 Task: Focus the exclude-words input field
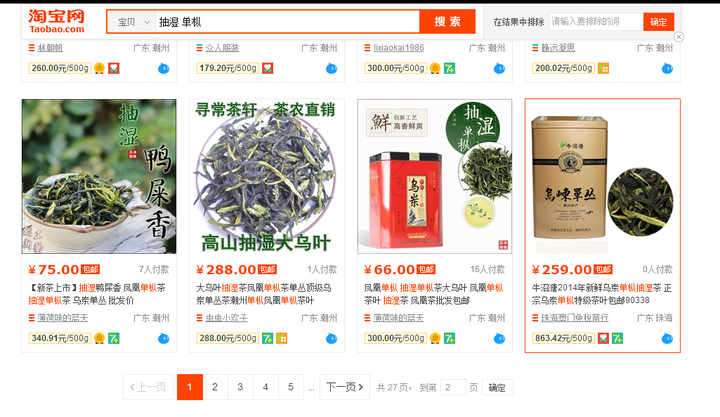point(596,22)
